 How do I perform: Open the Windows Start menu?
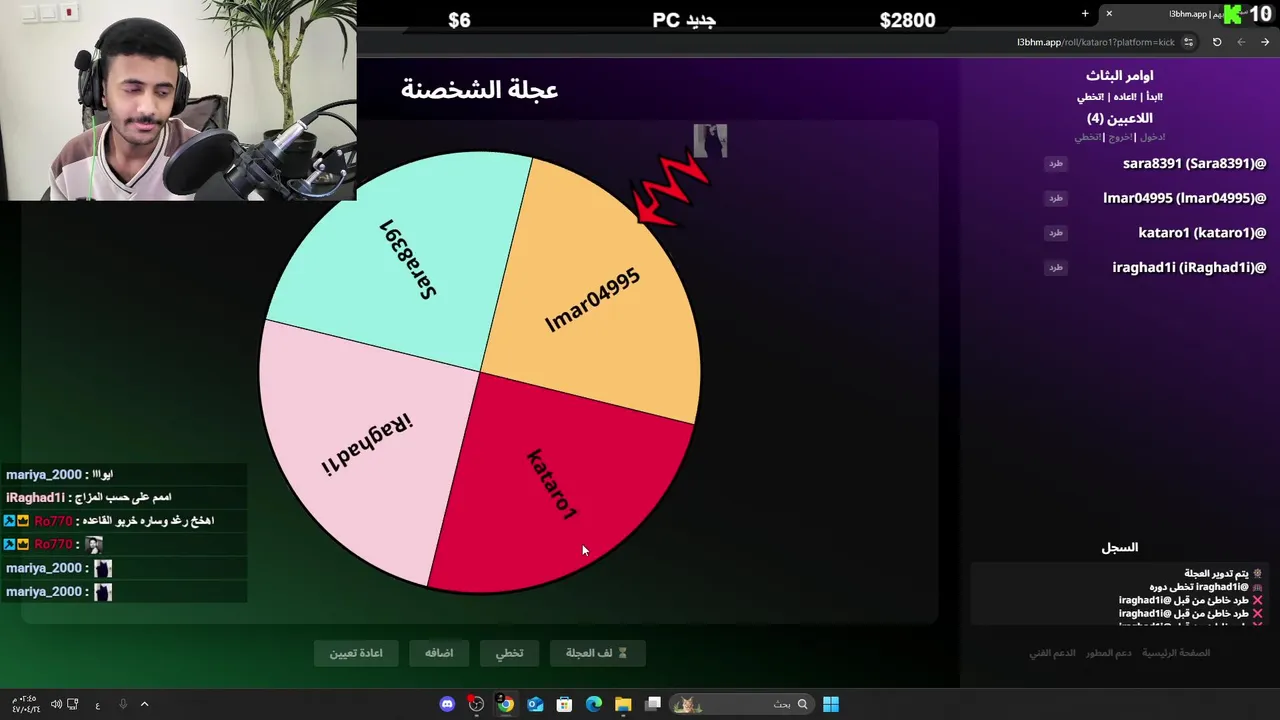pyautogui.click(x=831, y=704)
